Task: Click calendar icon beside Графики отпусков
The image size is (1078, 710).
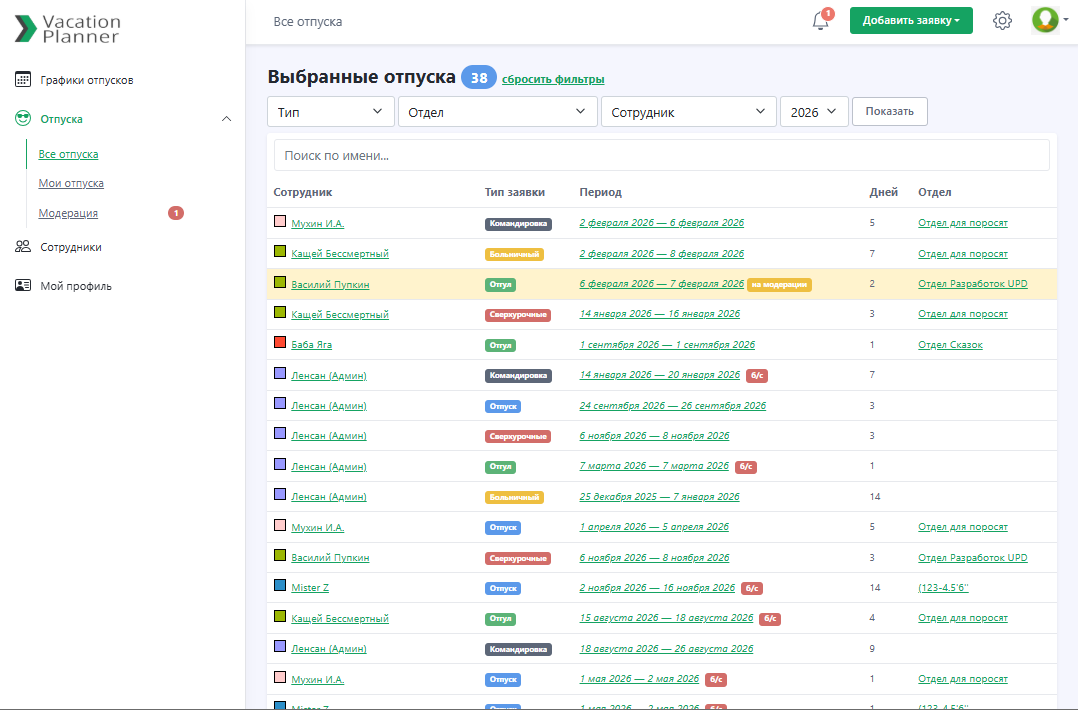Action: pos(23,80)
